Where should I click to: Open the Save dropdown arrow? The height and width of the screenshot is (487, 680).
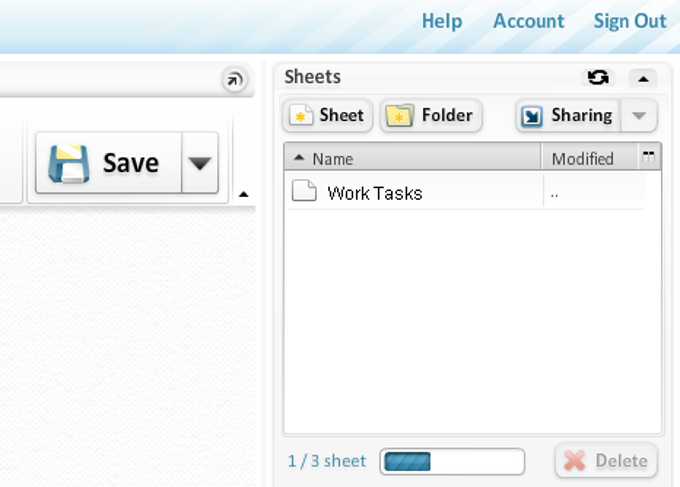[200, 163]
